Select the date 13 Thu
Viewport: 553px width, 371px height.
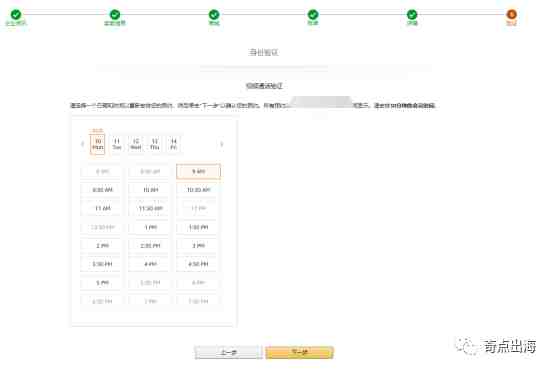coord(154,144)
